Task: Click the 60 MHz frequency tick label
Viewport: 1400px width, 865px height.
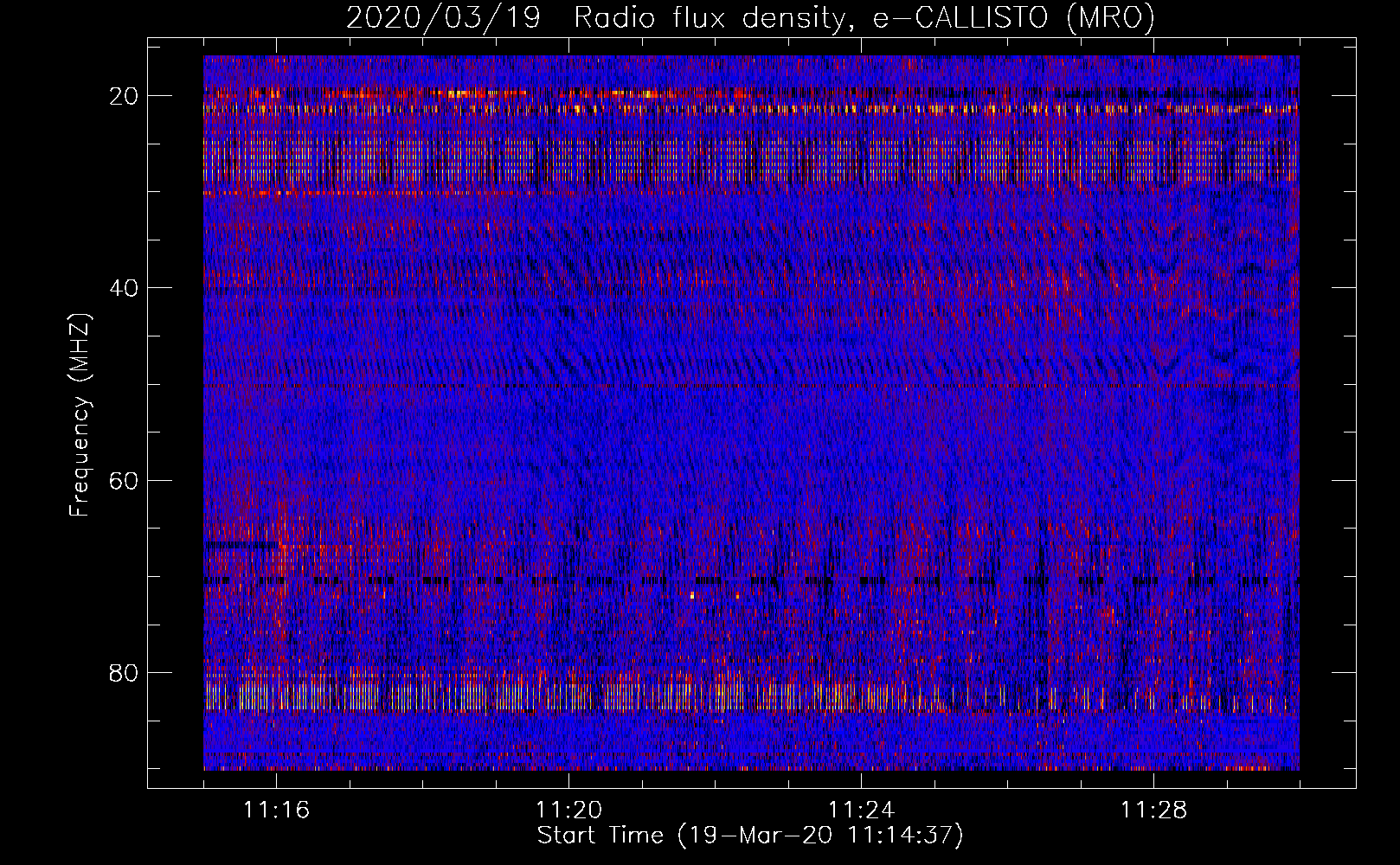Action: pos(125,480)
